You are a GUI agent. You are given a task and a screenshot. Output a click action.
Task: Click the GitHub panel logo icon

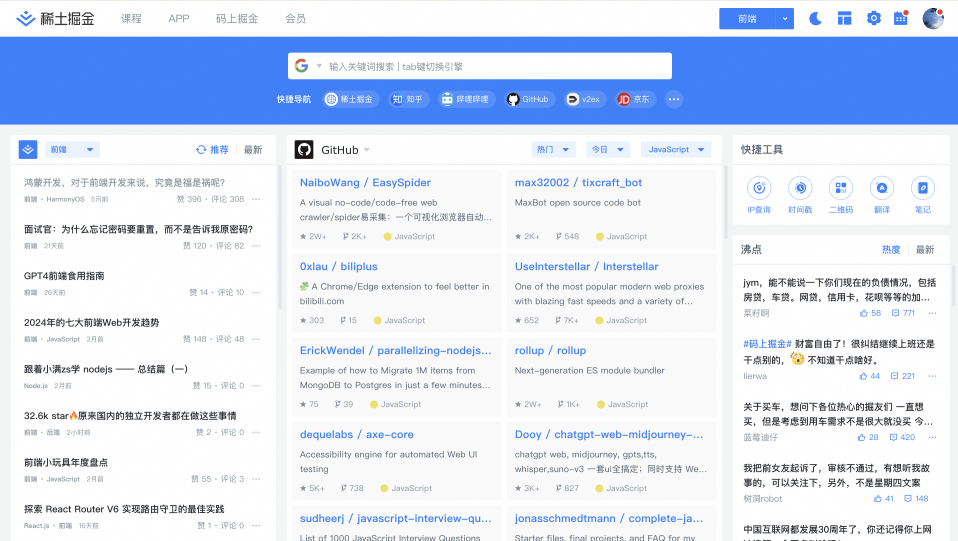[304, 149]
